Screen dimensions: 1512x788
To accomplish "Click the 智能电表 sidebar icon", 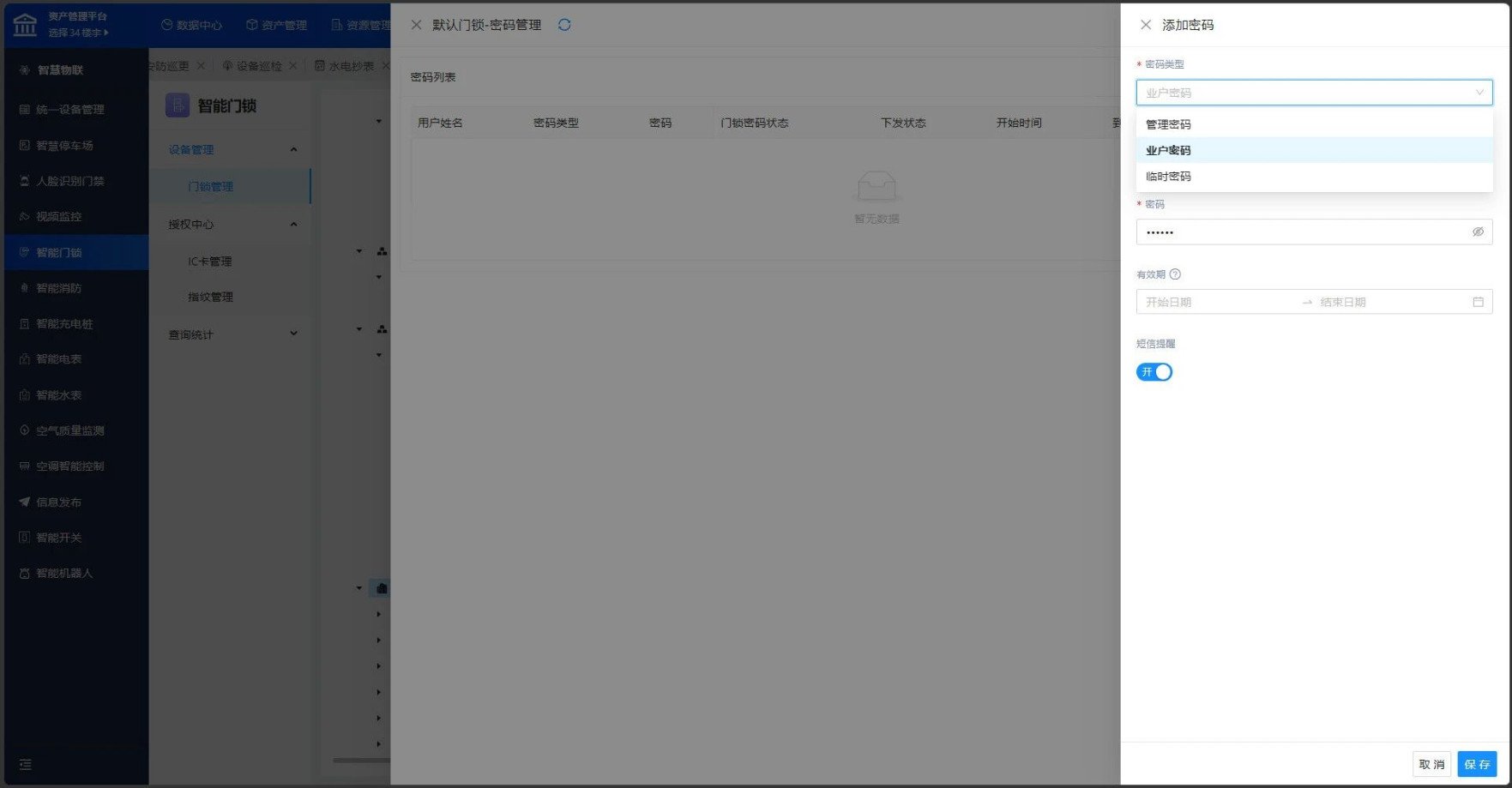I will (x=24, y=359).
